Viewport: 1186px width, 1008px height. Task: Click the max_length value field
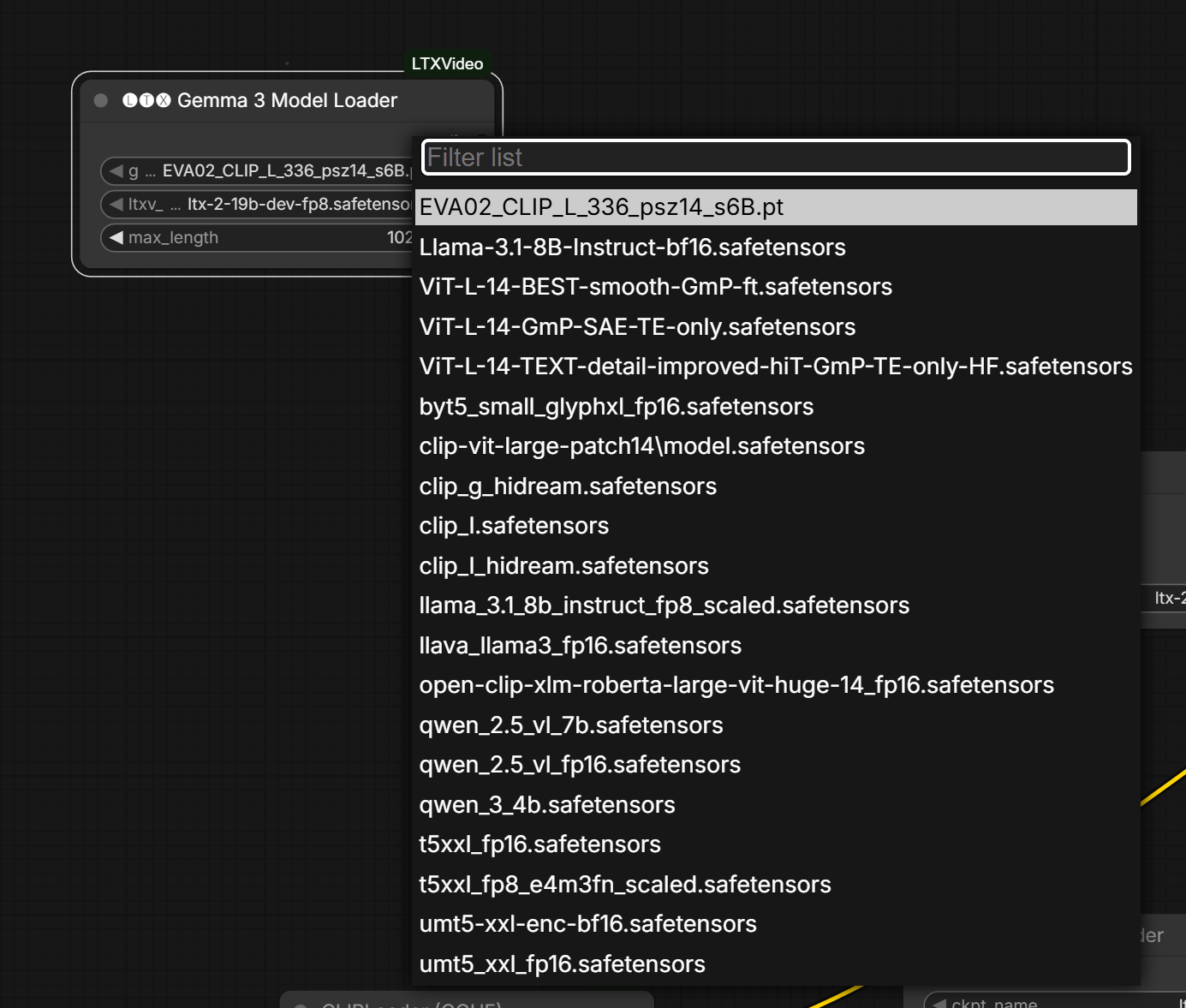pos(258,238)
